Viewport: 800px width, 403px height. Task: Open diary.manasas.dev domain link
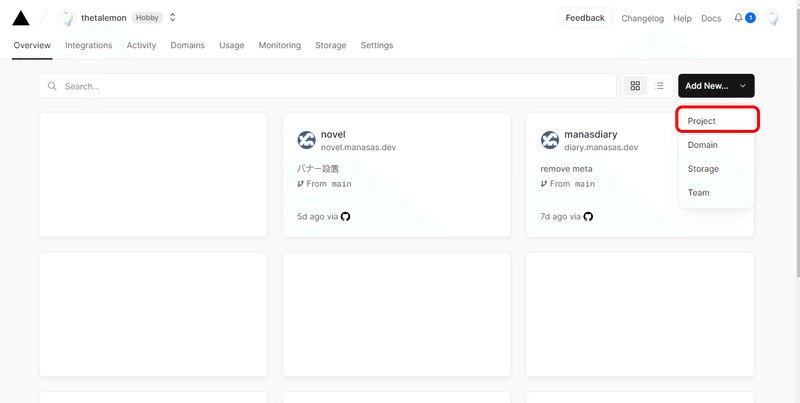coord(601,147)
